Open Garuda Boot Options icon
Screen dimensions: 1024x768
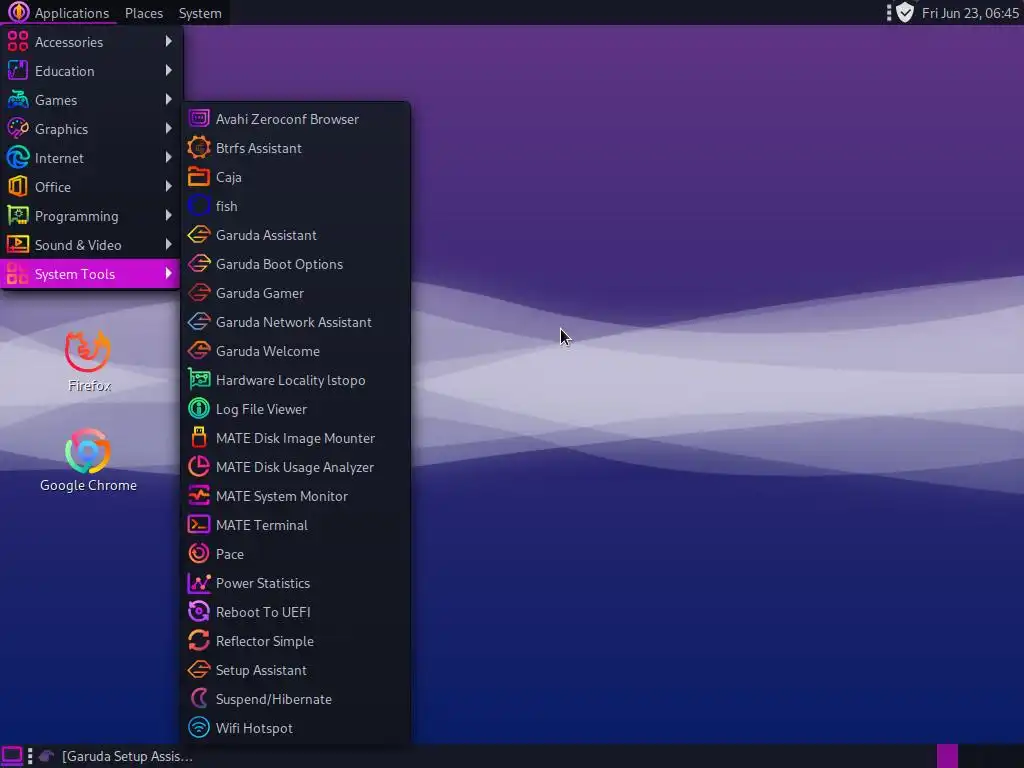(x=199, y=264)
